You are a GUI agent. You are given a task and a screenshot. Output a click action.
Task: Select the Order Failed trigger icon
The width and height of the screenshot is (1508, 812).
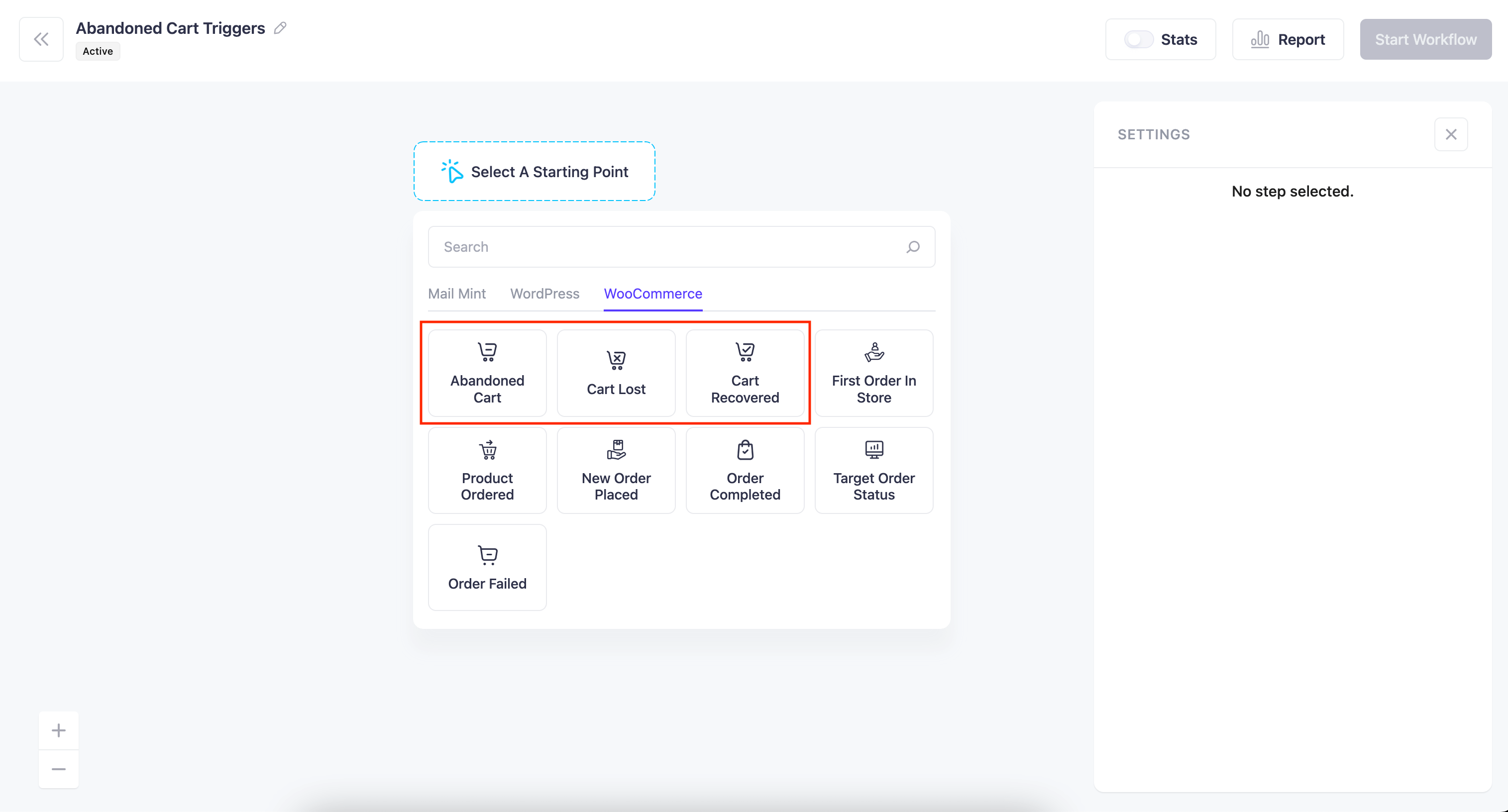pyautogui.click(x=487, y=555)
